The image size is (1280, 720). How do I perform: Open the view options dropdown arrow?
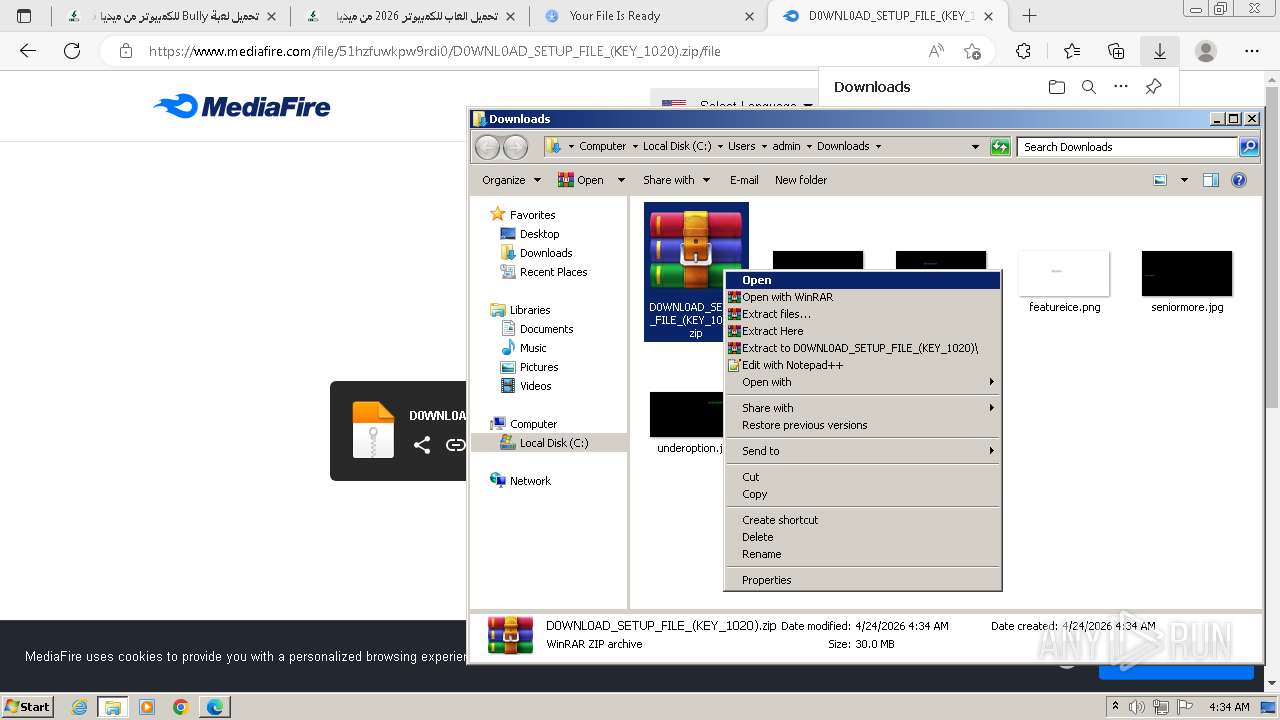(1184, 180)
